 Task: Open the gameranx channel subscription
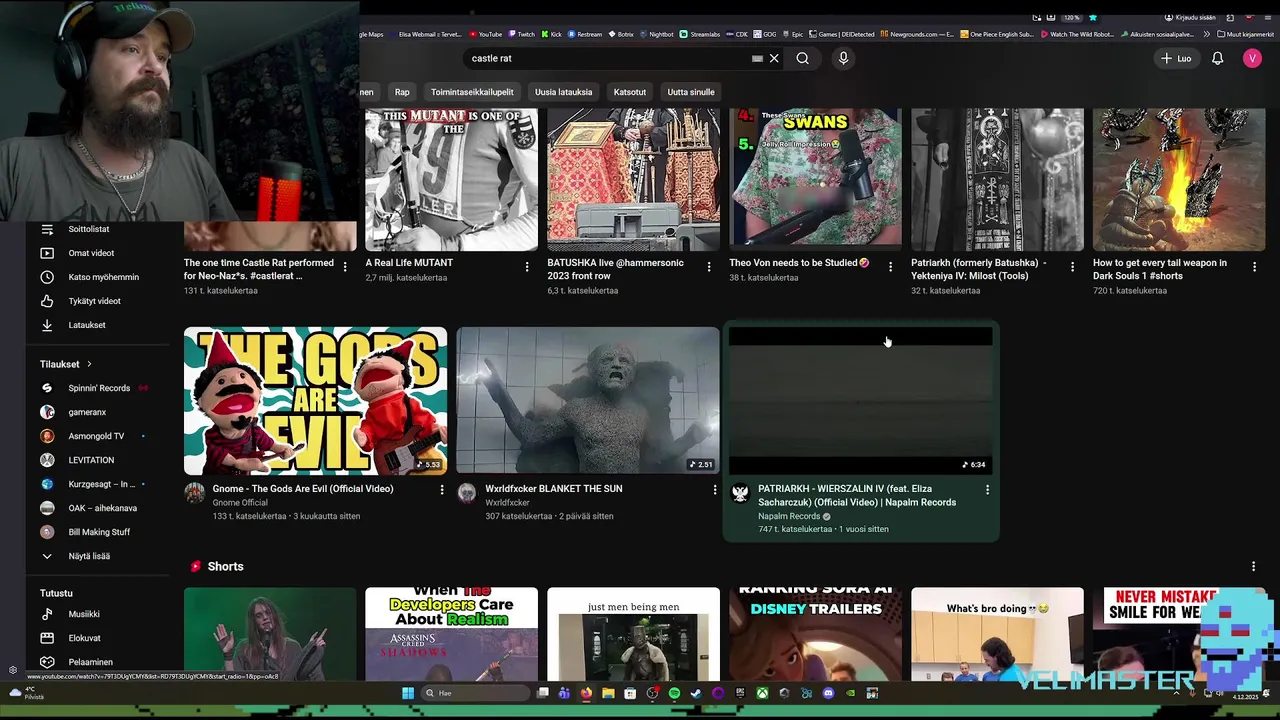click(x=87, y=412)
